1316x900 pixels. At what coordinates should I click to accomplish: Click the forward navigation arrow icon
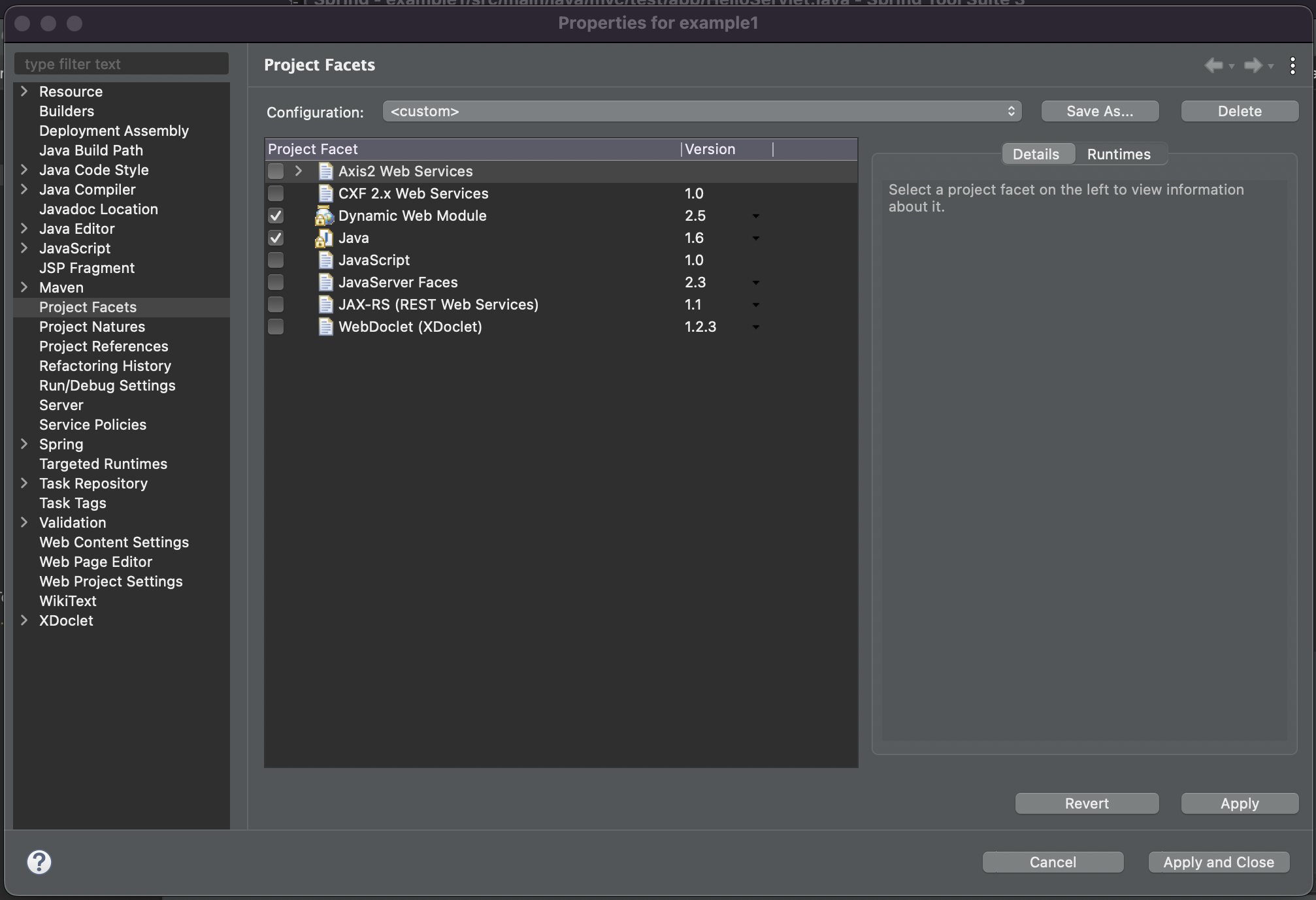pyautogui.click(x=1253, y=65)
